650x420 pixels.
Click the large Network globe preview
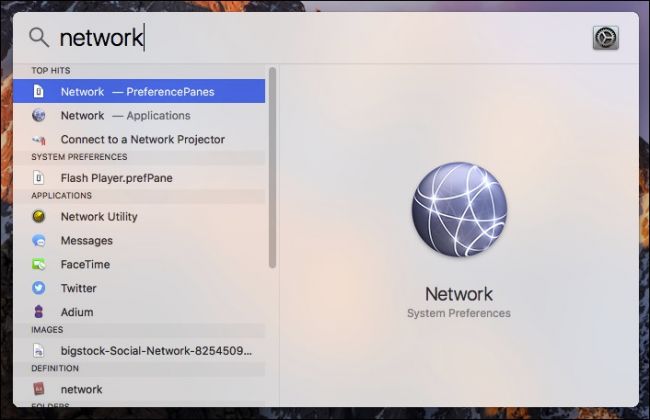[x=459, y=209]
